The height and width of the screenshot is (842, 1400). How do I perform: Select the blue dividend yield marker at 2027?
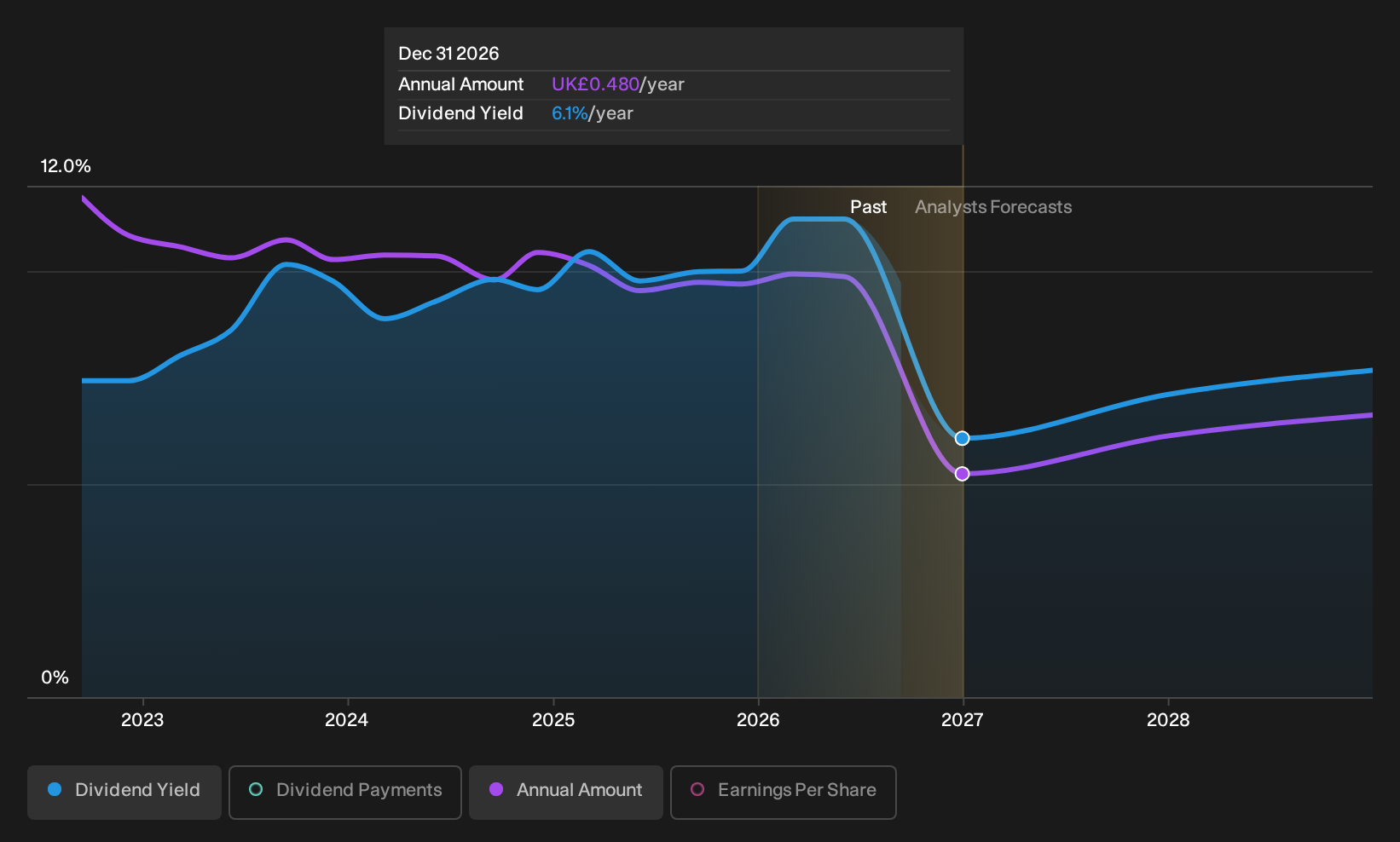pyautogui.click(x=962, y=438)
